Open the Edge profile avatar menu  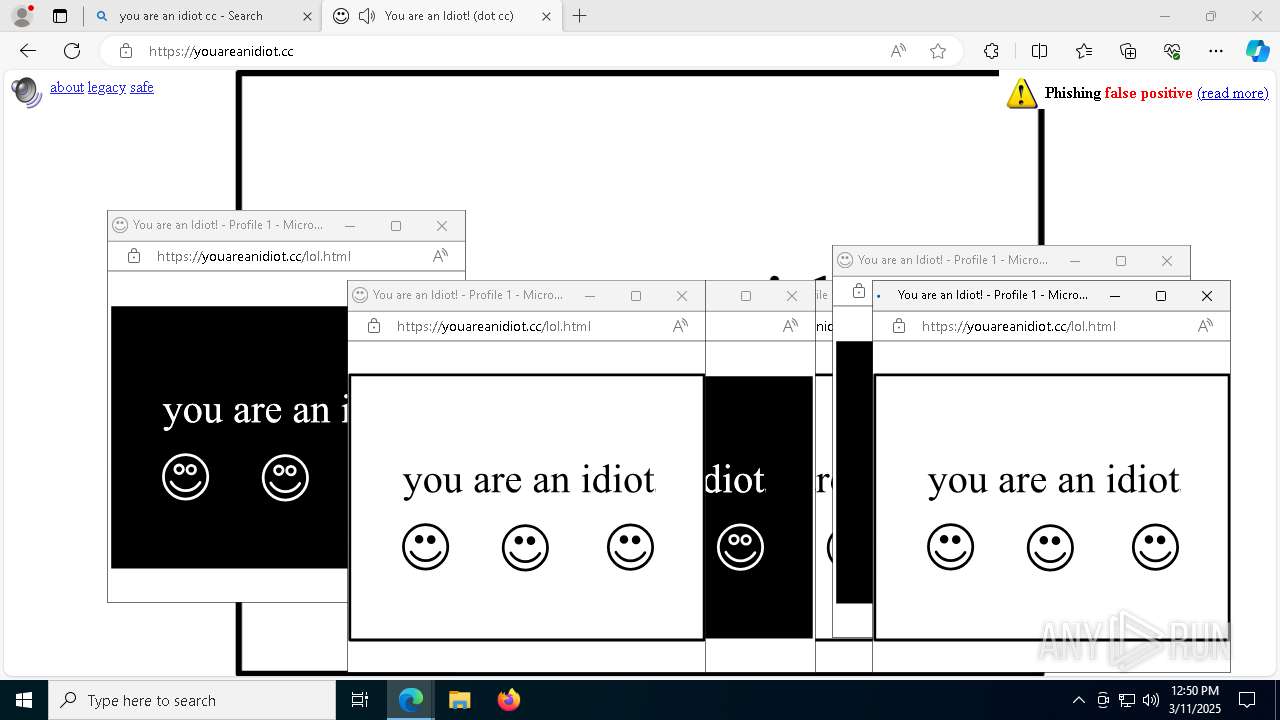click(x=22, y=16)
